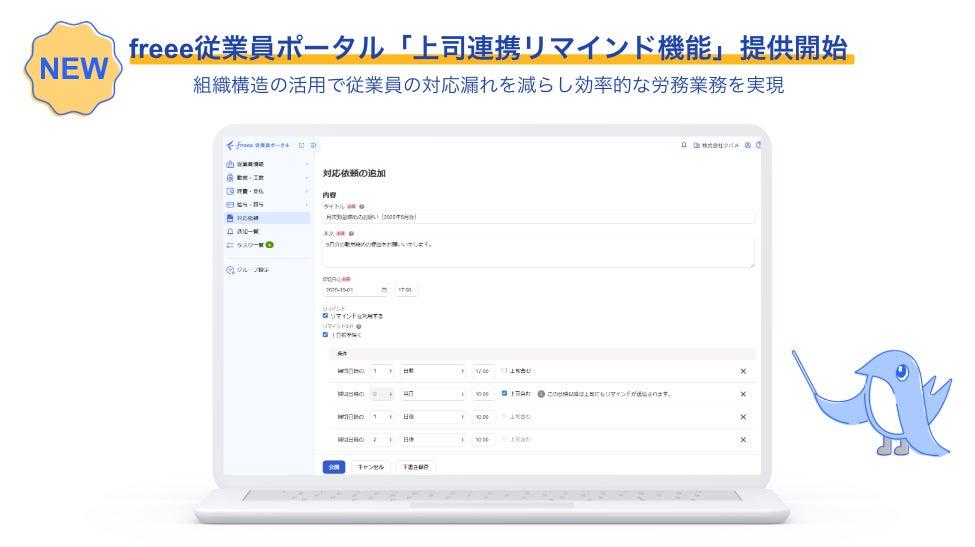Click the blue 公開 button
This screenshot has width=975, height=547.
pyautogui.click(x=334, y=467)
